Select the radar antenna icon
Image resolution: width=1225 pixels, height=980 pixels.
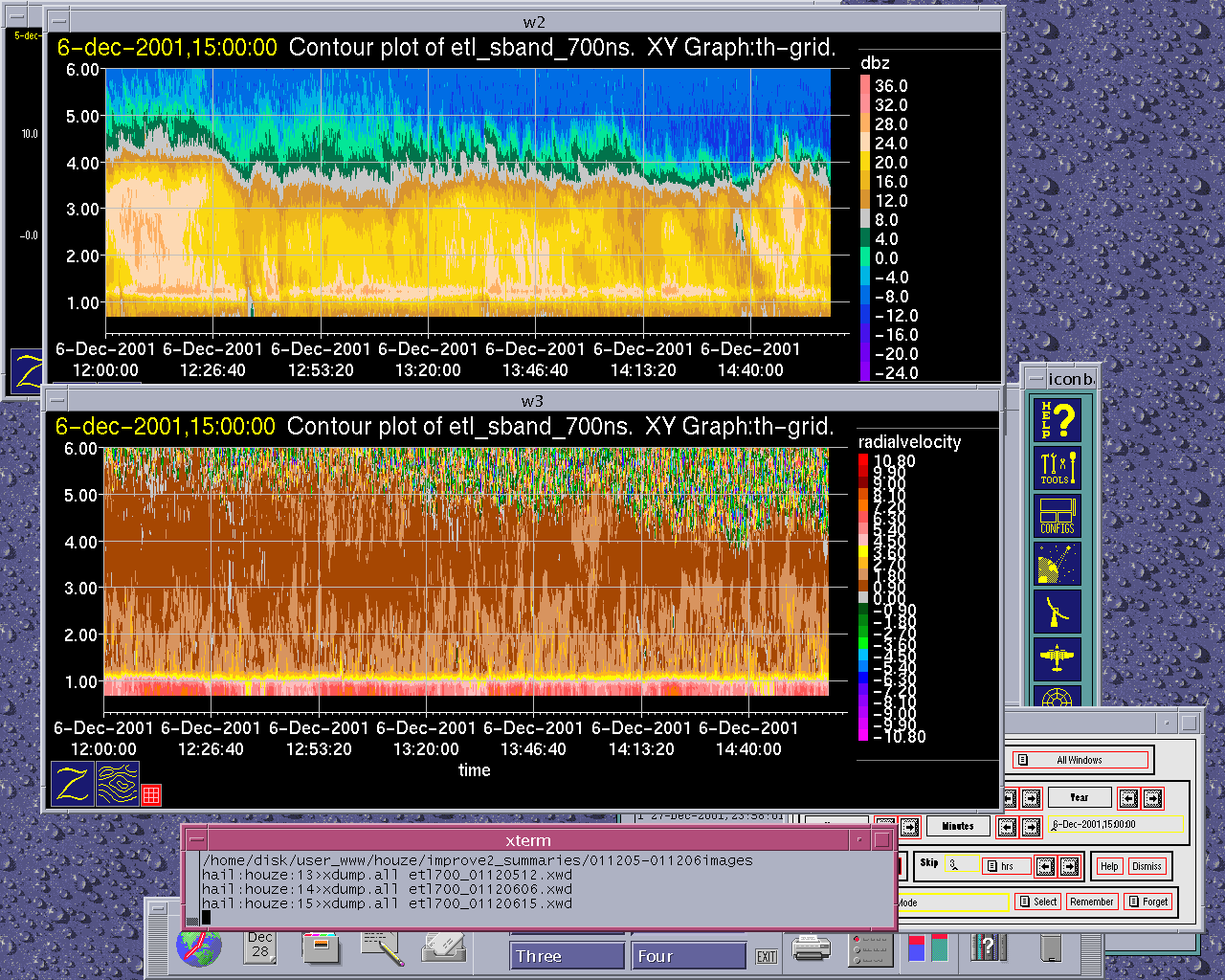coord(1058,612)
